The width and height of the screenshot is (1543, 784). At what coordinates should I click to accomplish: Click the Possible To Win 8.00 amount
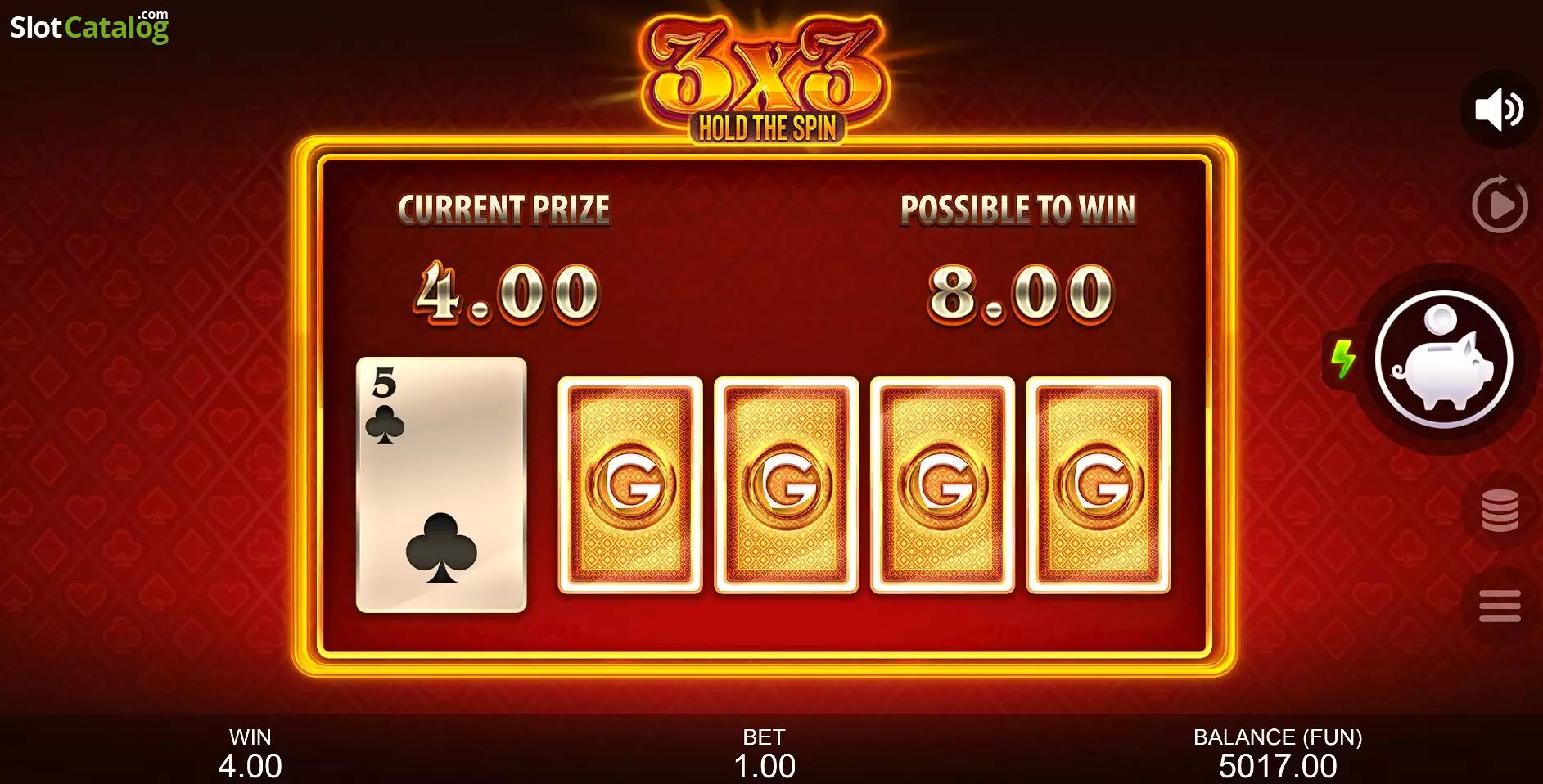[1020, 293]
